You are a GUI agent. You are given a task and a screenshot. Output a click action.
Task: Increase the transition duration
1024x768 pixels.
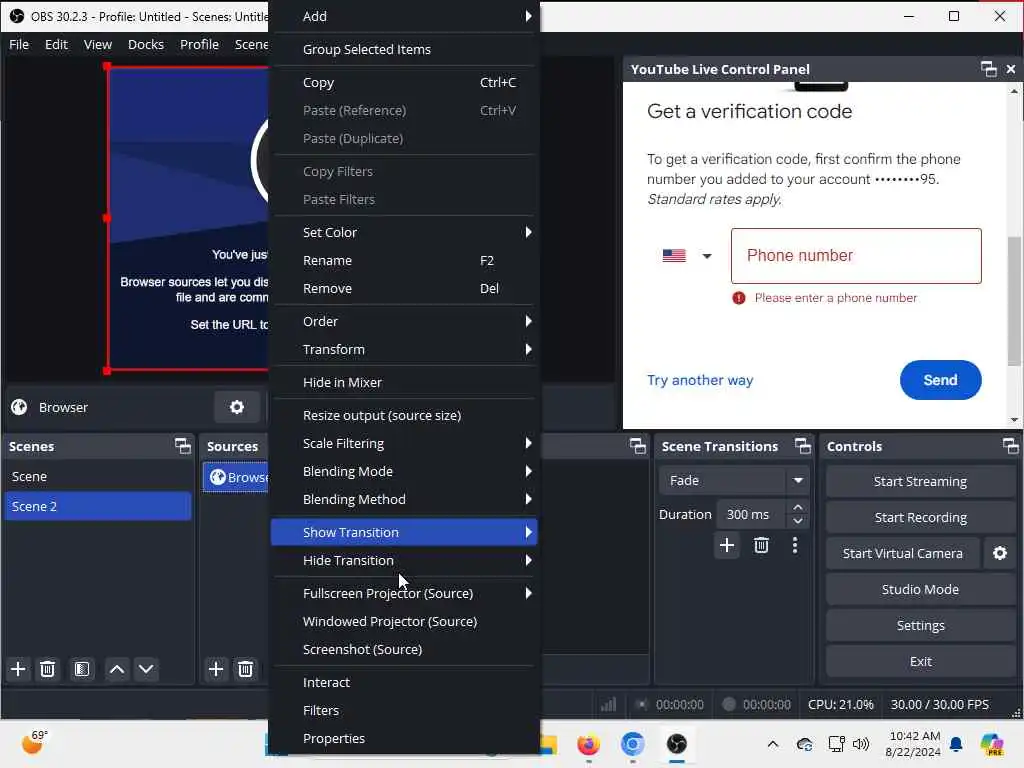[x=797, y=507]
